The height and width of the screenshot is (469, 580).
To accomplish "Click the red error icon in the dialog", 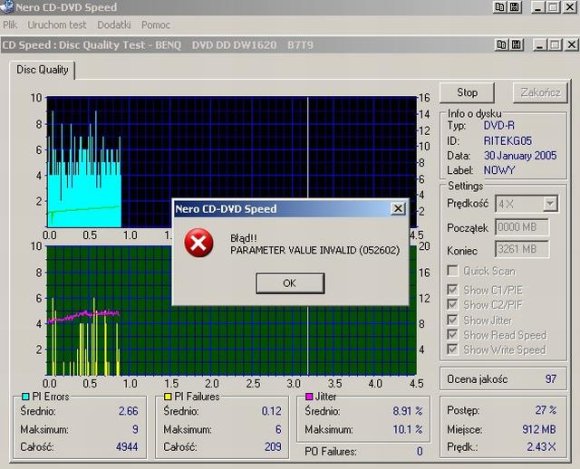I will click(199, 243).
